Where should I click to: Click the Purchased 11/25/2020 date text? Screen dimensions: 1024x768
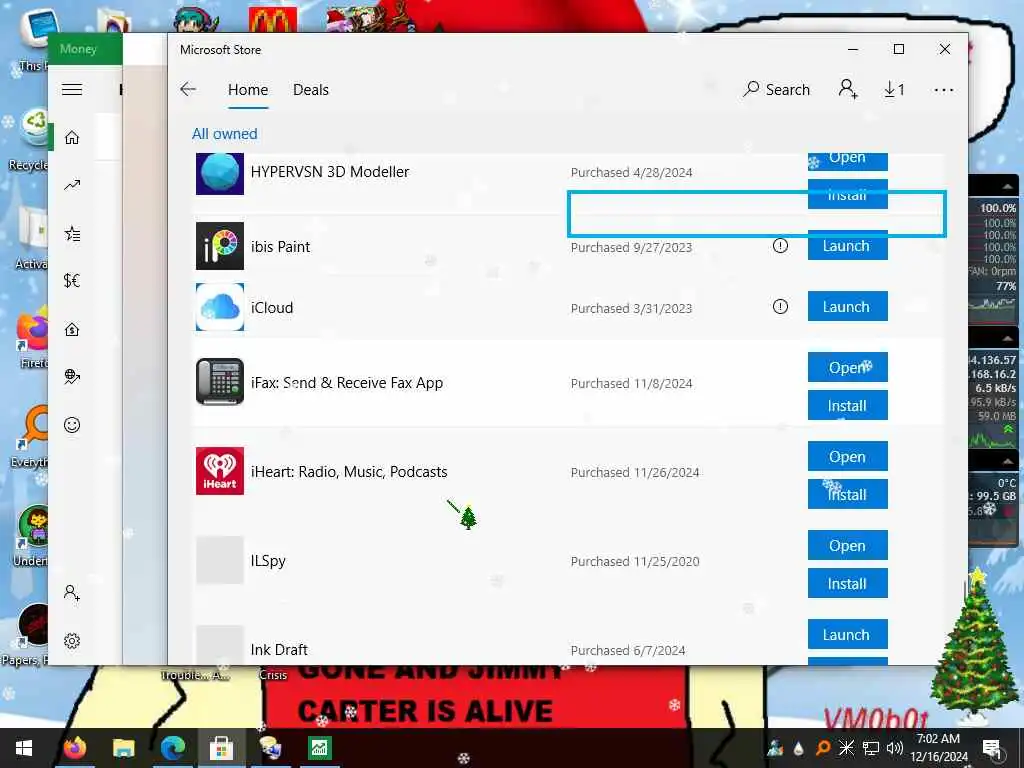(x=635, y=561)
